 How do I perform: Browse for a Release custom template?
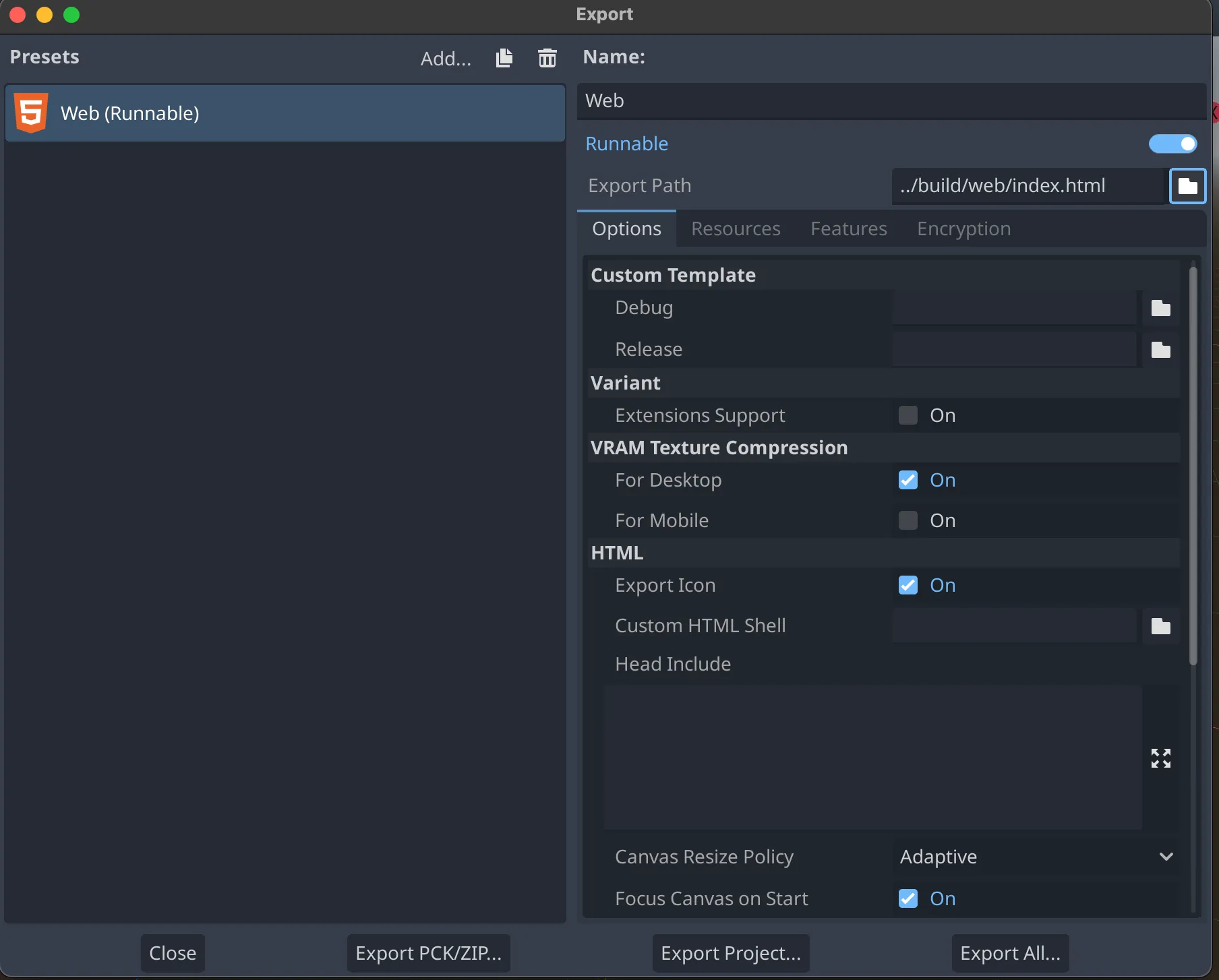tap(1161, 350)
